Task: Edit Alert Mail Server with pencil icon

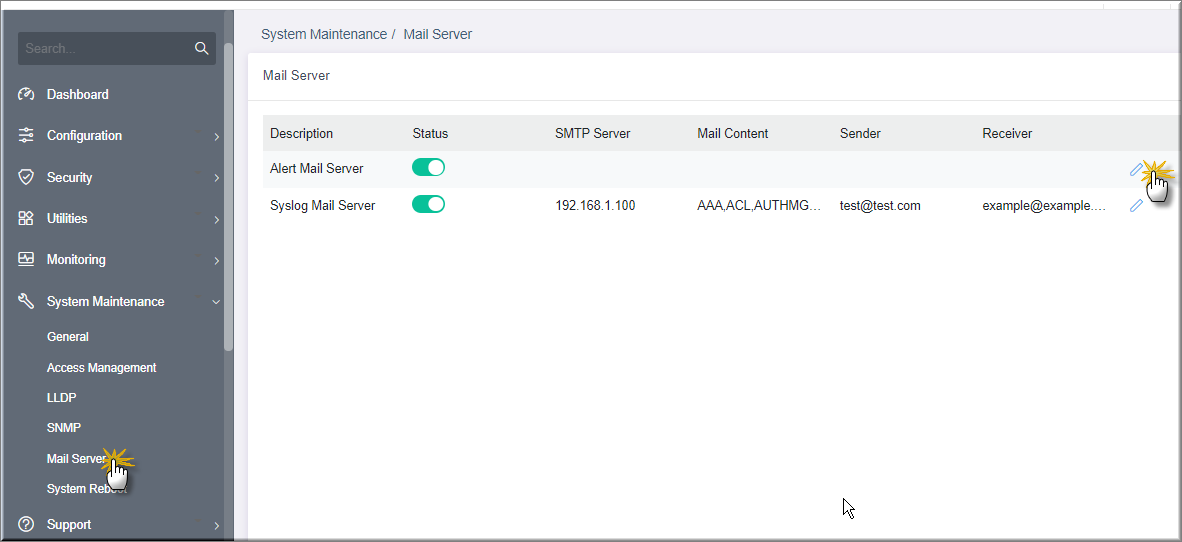Action: 1136,170
